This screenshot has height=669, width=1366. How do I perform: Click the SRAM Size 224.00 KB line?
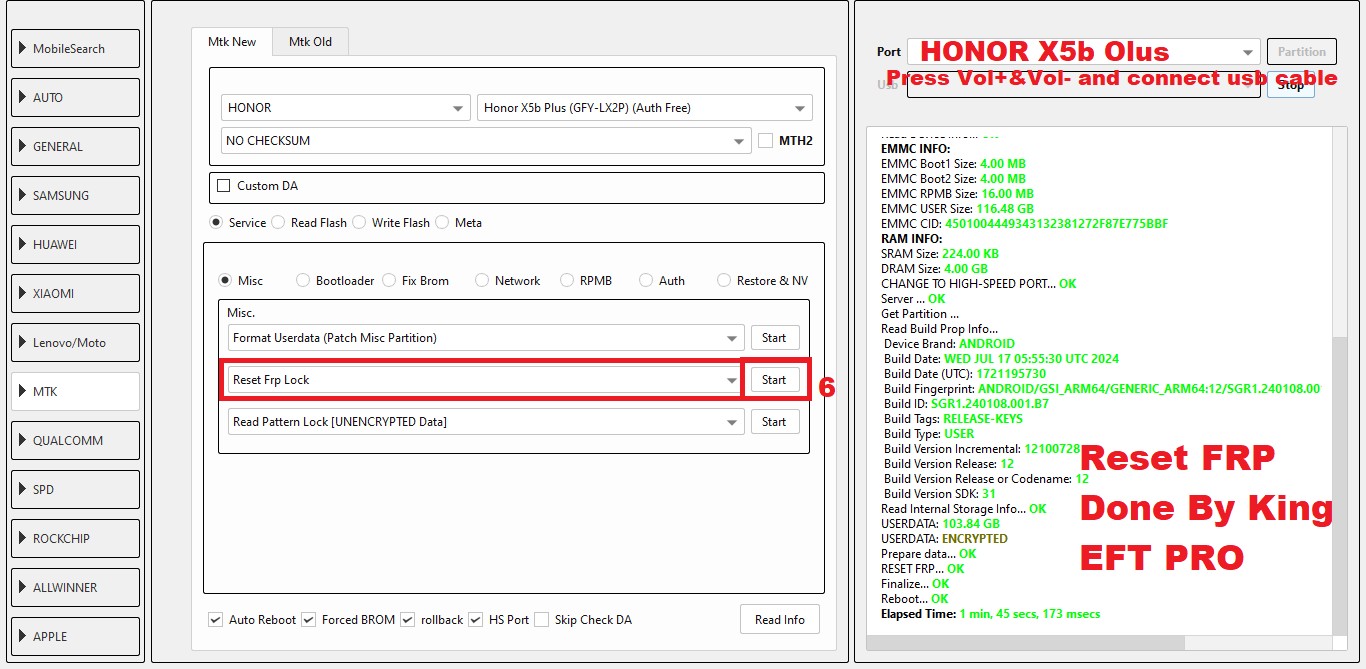pos(940,254)
